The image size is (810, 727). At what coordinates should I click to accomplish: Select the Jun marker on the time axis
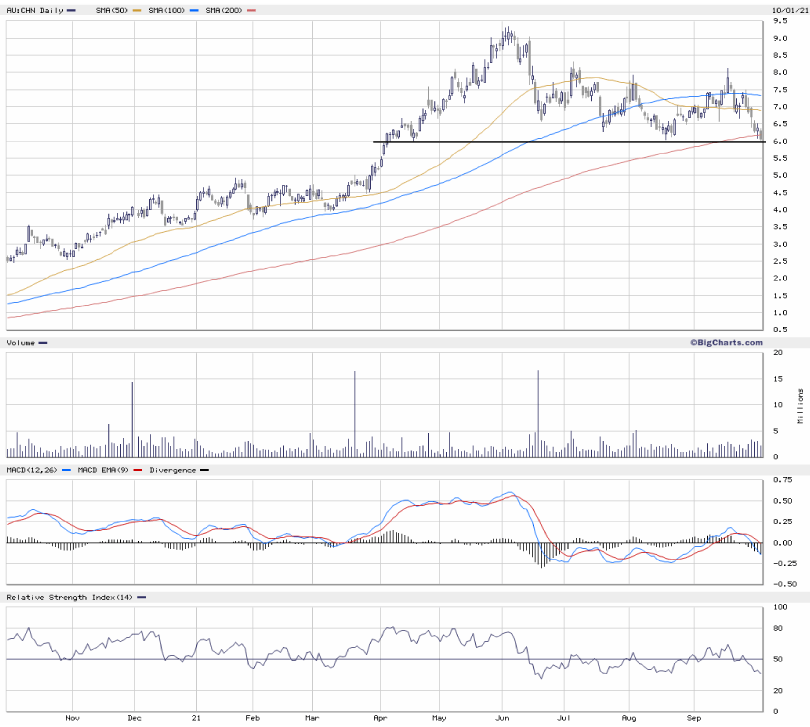[504, 717]
